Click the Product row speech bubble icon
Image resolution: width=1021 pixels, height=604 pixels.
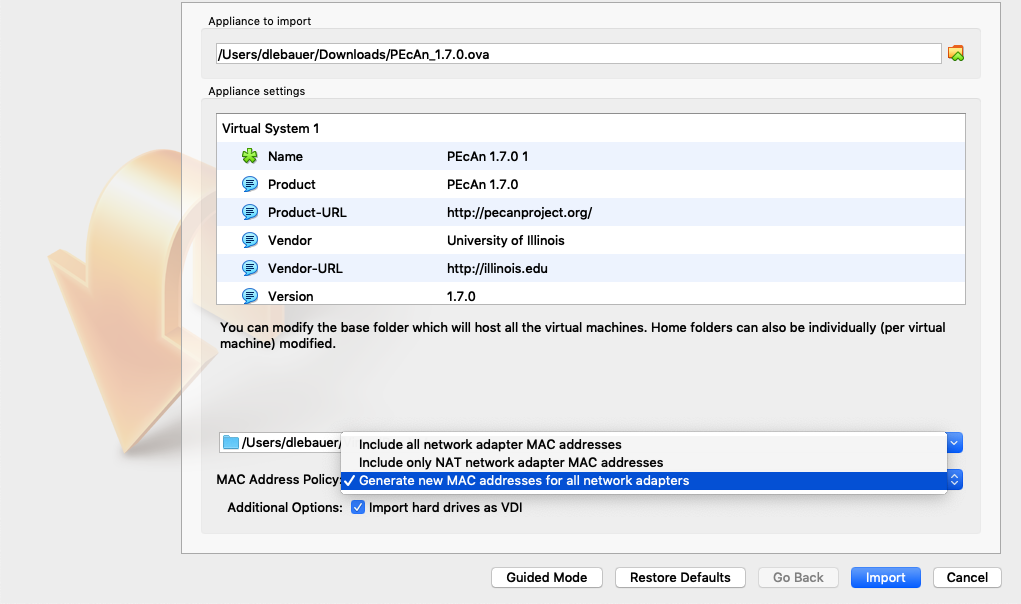pyautogui.click(x=250, y=185)
